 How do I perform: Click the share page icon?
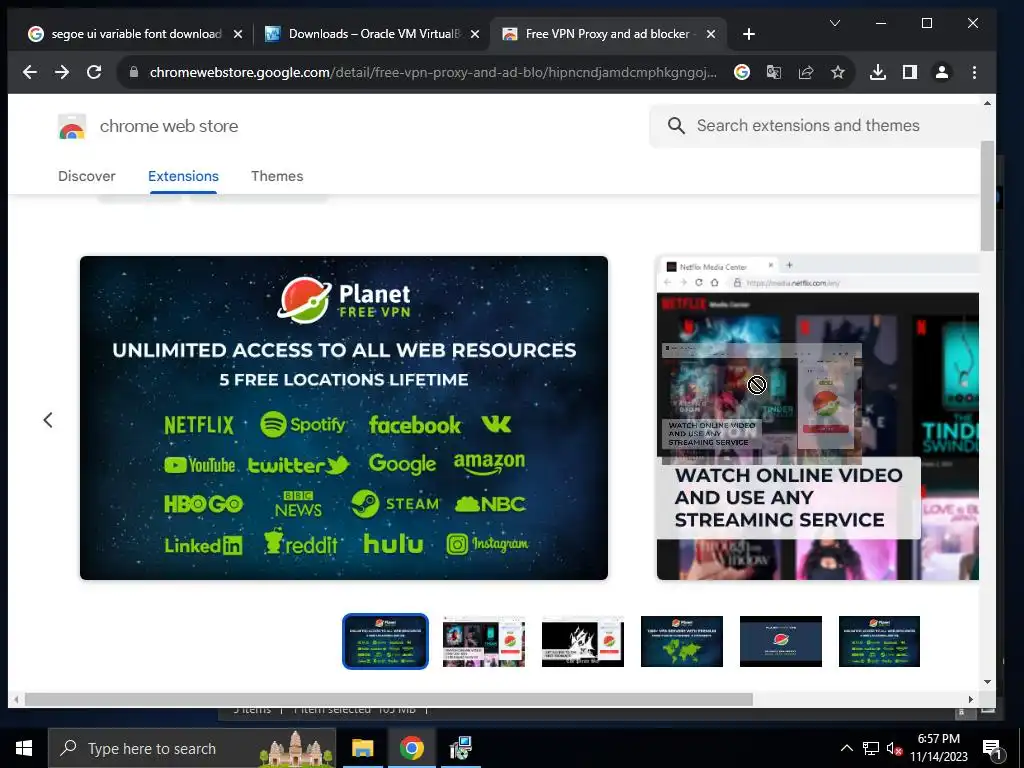click(806, 72)
